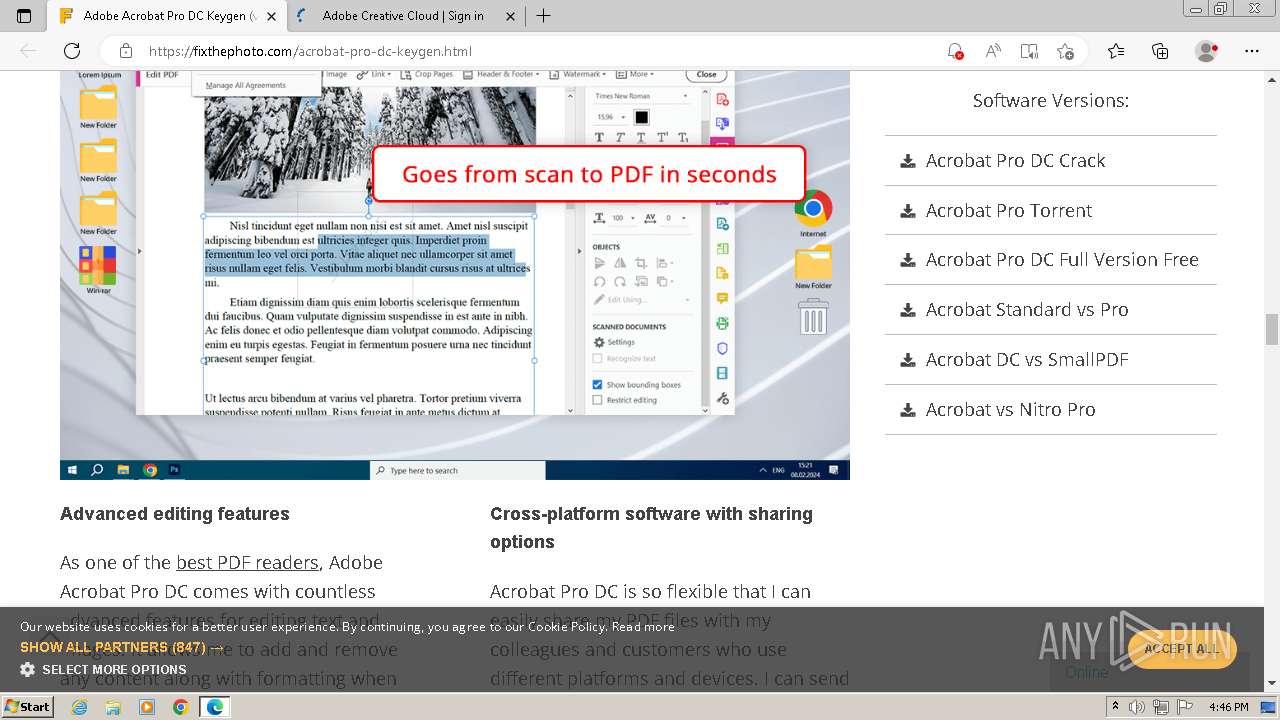Open the browser profile avatar

(1207, 51)
